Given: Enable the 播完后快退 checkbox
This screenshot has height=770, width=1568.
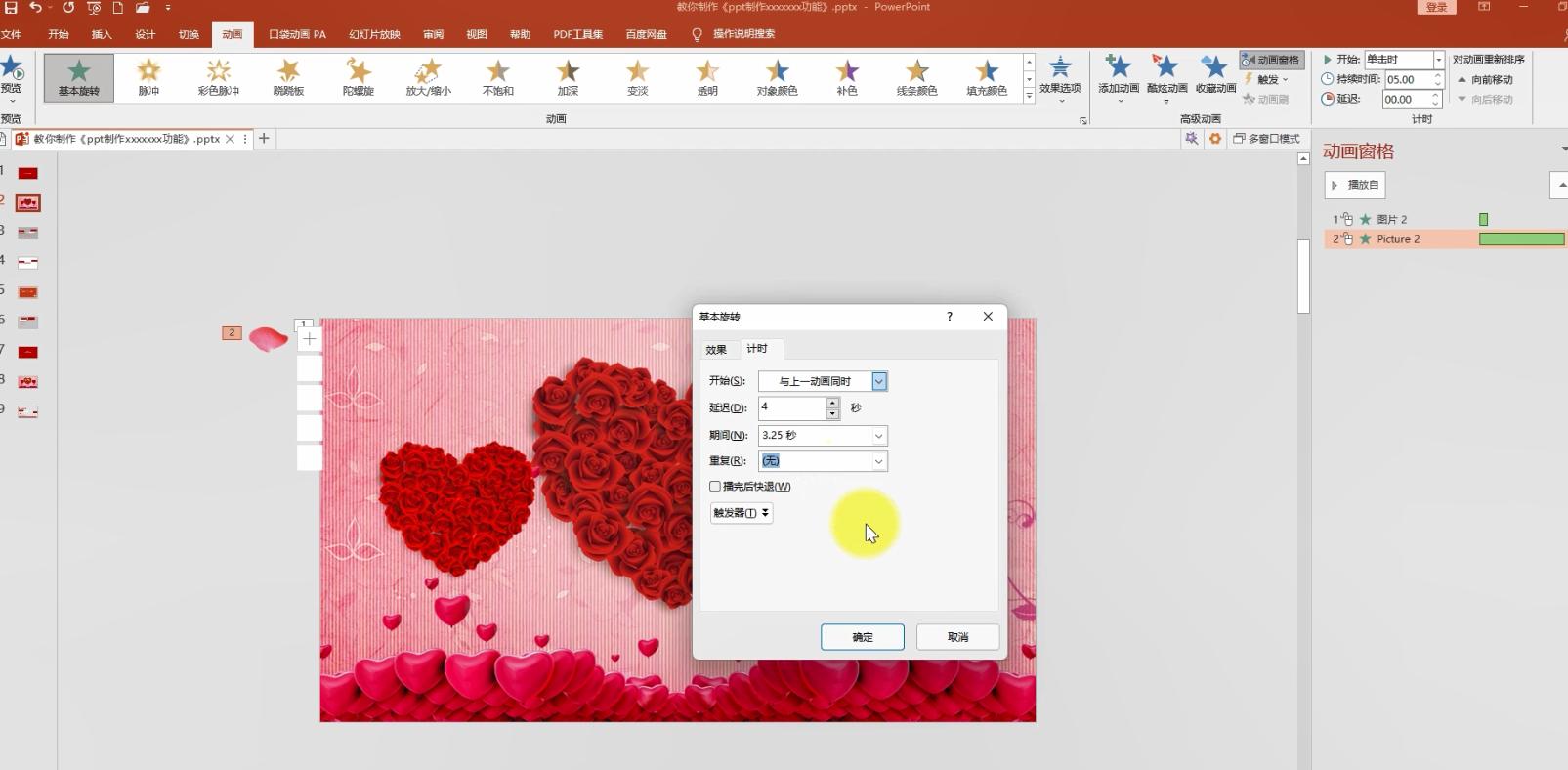Looking at the screenshot, I should tap(715, 487).
